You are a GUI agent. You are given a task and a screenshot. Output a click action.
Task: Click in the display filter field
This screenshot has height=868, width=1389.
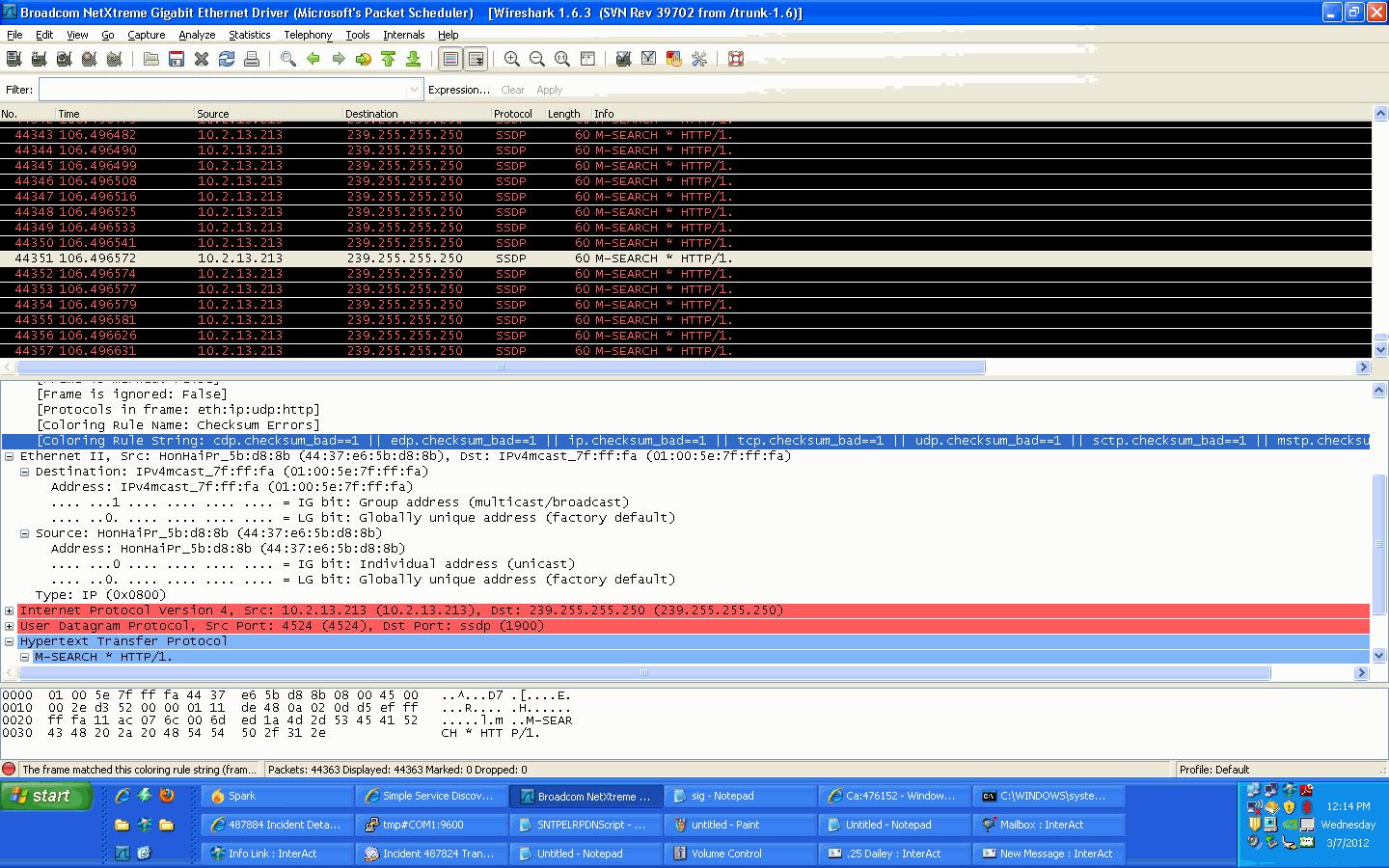(x=223, y=90)
